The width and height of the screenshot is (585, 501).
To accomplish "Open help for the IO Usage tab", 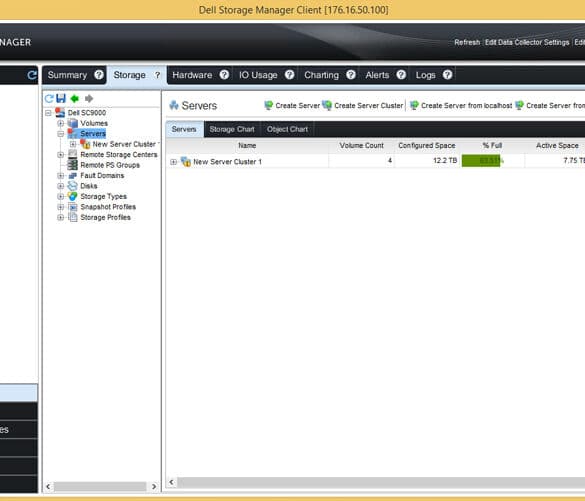I will [290, 75].
